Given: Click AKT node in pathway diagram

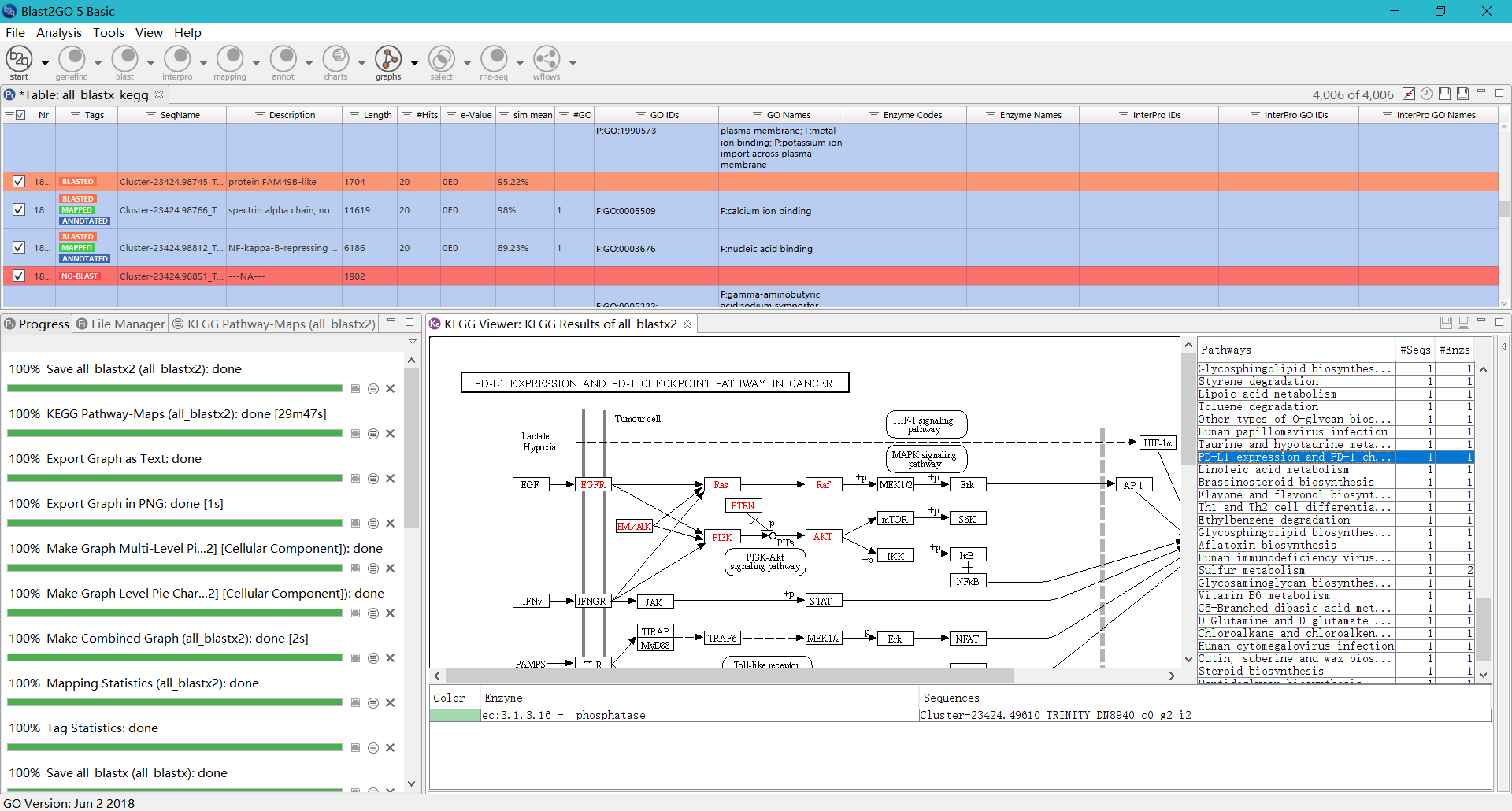Looking at the screenshot, I should coord(823,537).
